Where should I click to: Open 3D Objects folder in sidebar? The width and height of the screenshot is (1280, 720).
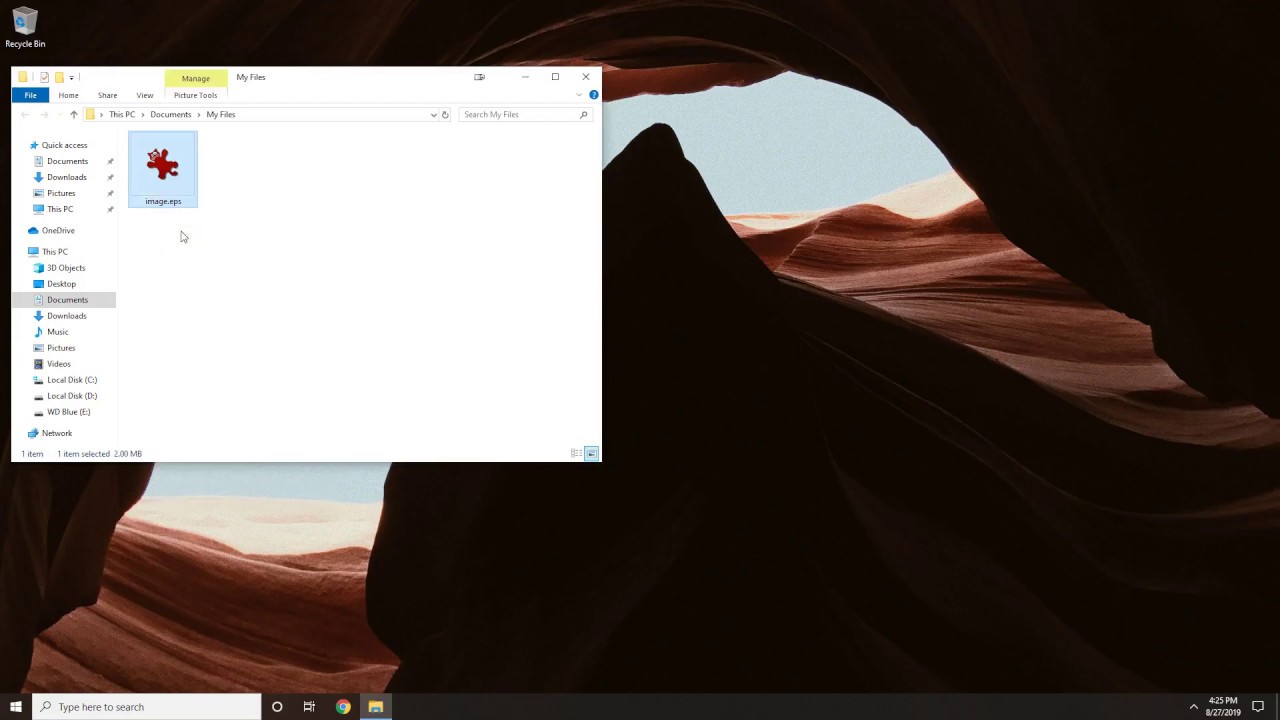point(66,268)
